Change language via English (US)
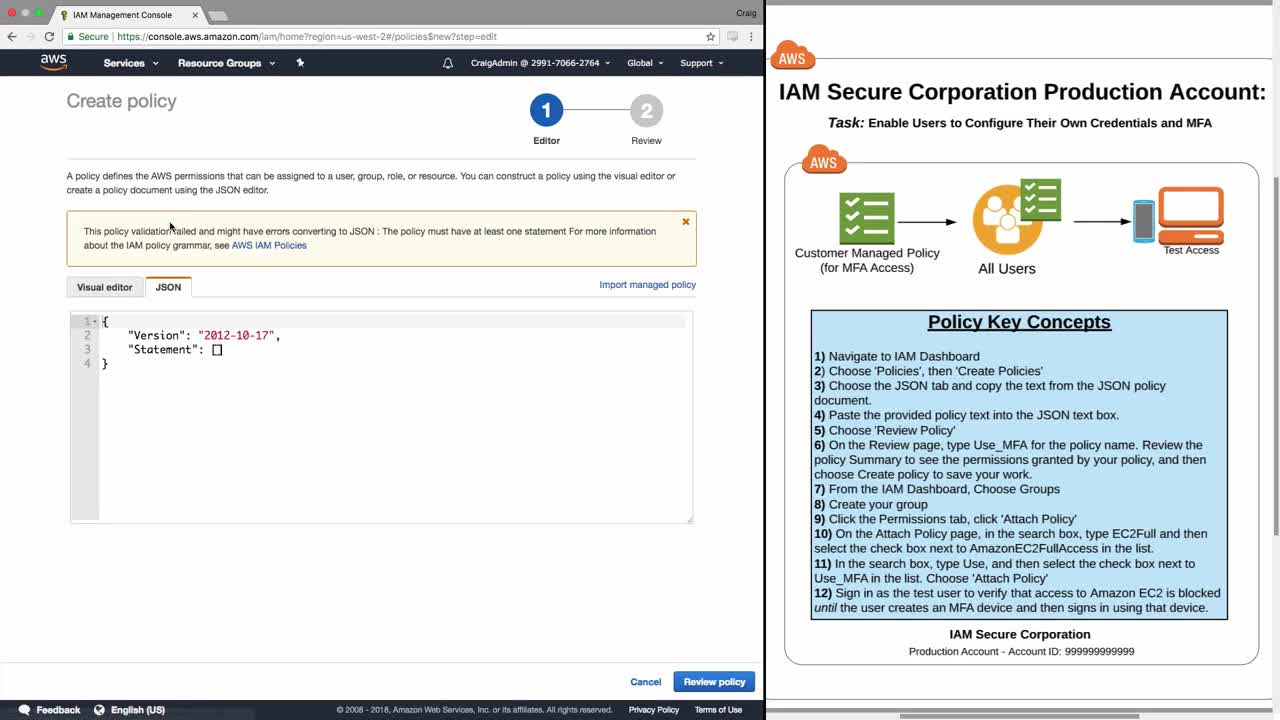Image resolution: width=1280 pixels, height=720 pixels. 137,710
